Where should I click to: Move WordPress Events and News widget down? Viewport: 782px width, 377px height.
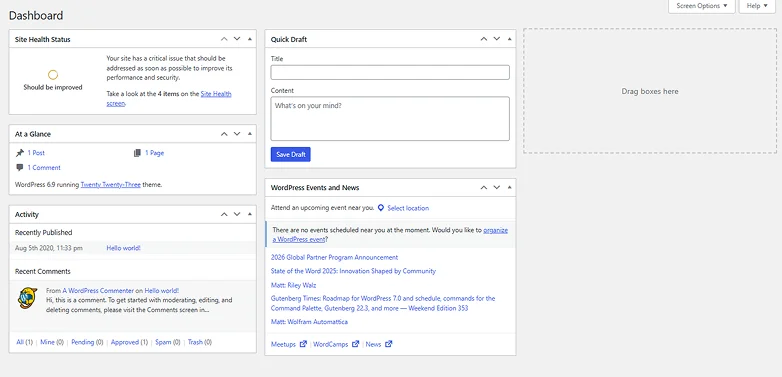click(497, 188)
